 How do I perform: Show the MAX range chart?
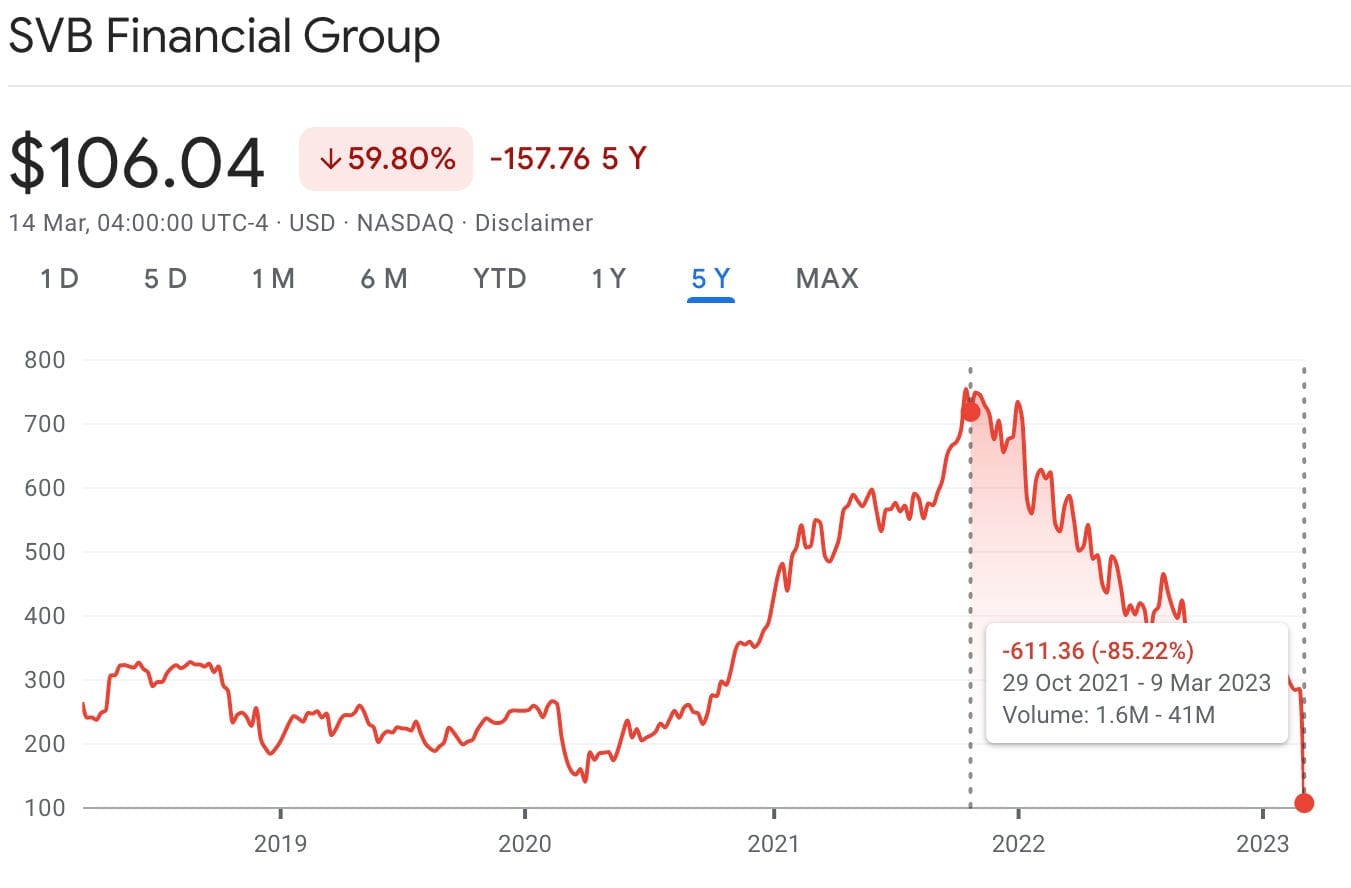(827, 278)
